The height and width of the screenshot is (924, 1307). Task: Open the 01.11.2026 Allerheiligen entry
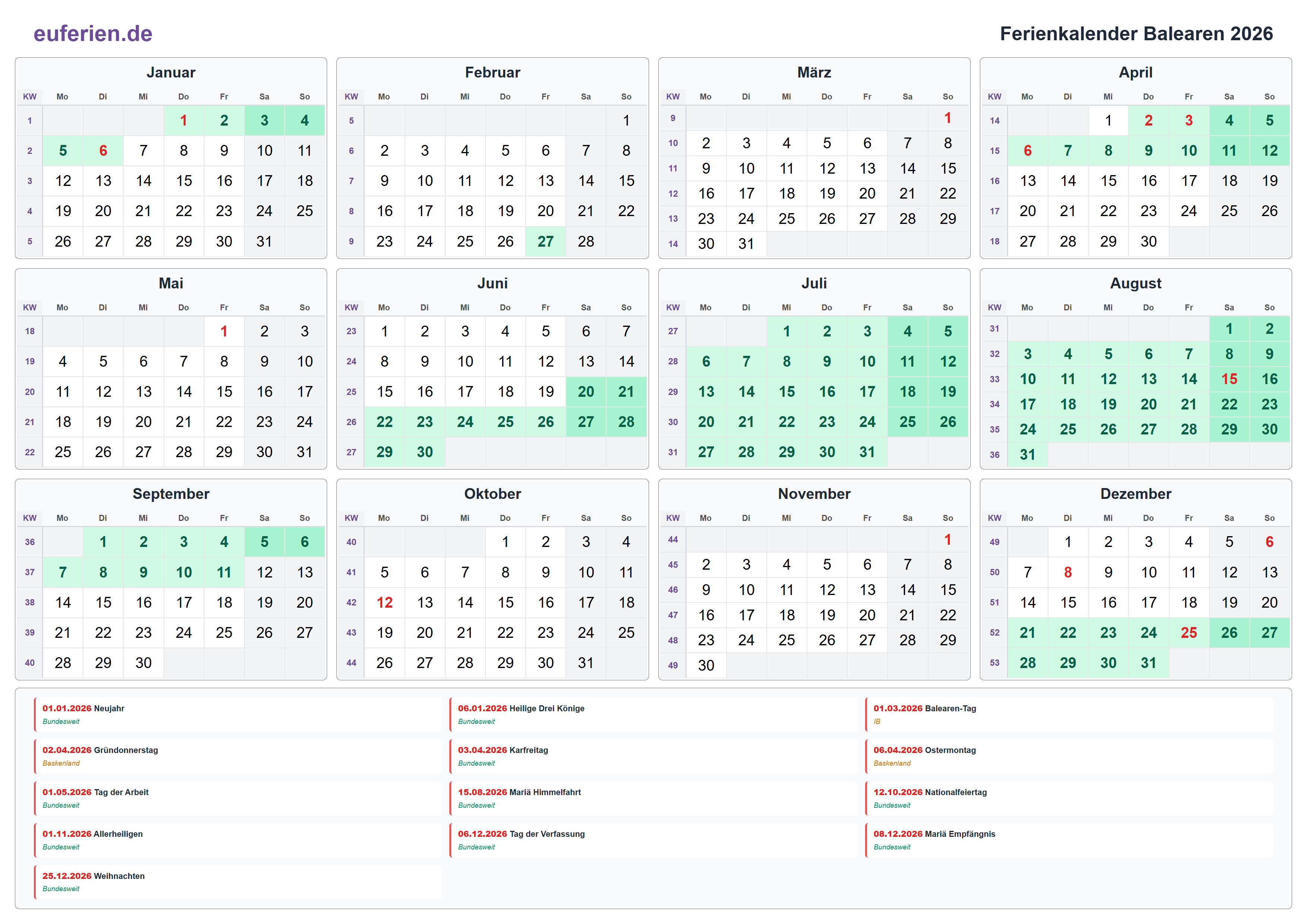click(x=237, y=840)
